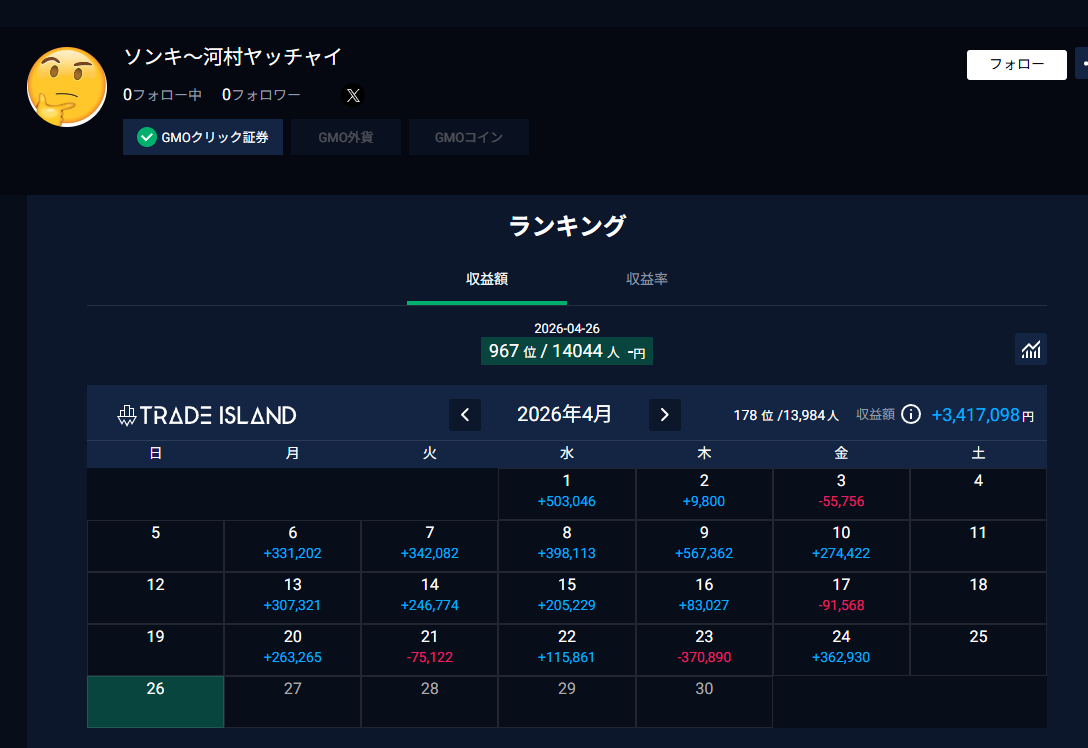1088x748 pixels.
Task: Switch to the 収益額 tab
Action: (x=487, y=279)
